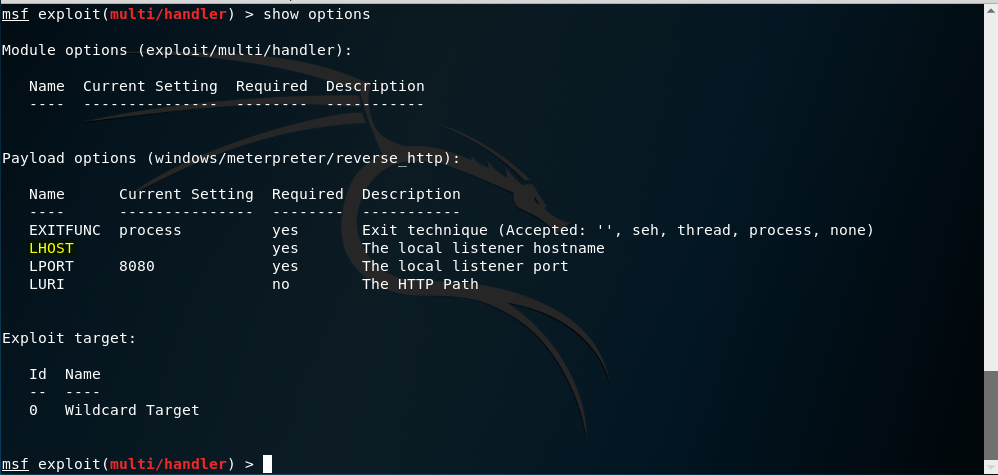Click 'The HTTP Path' description text
The height and width of the screenshot is (475, 998).
click(x=420, y=284)
